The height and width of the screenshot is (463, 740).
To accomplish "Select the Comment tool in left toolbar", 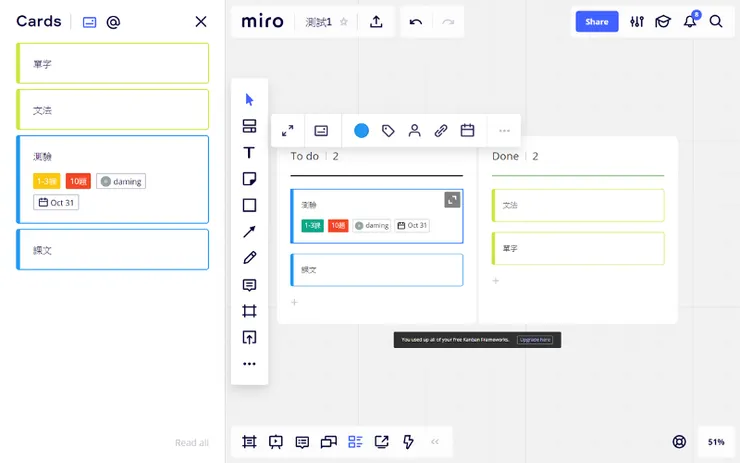I will (249, 285).
